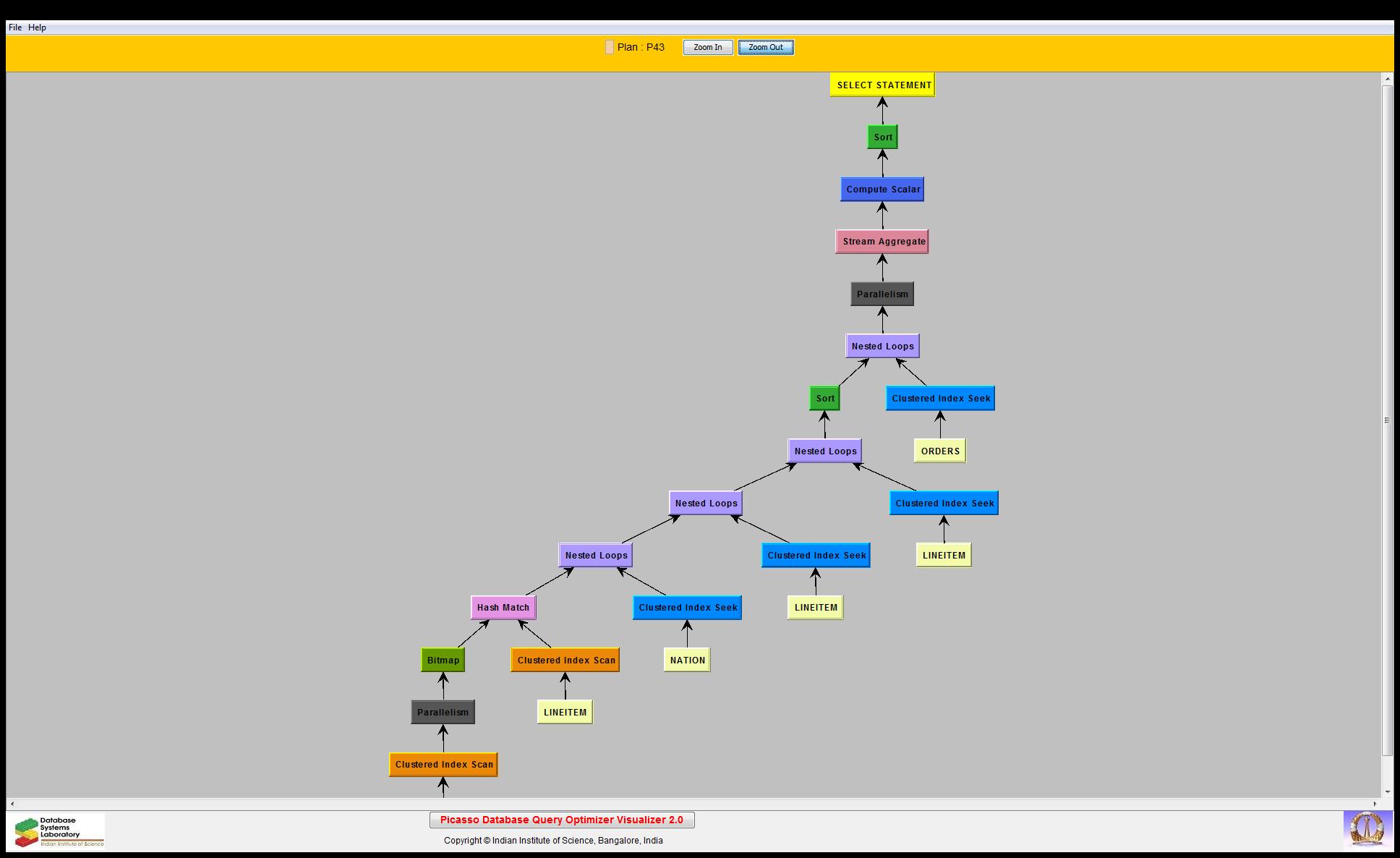Open the Help menu
Viewport: 1400px width, 858px height.
tap(37, 27)
